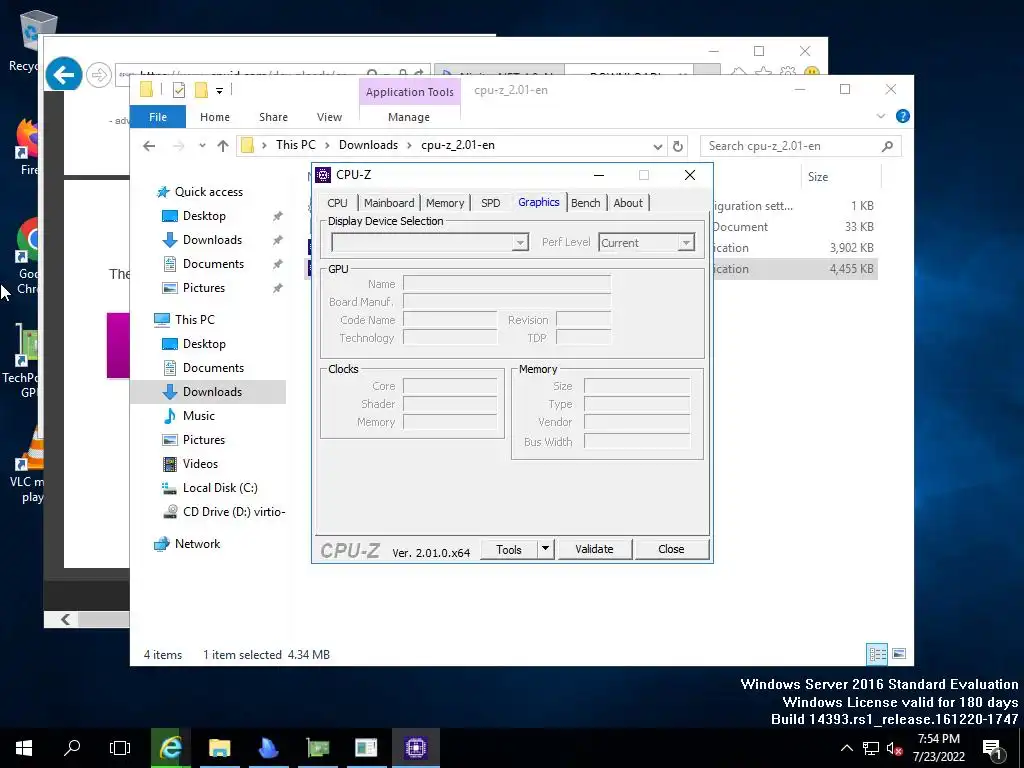1024x768 pixels.
Task: Click the Search cpu-z_2.01-en field
Action: [x=801, y=146]
